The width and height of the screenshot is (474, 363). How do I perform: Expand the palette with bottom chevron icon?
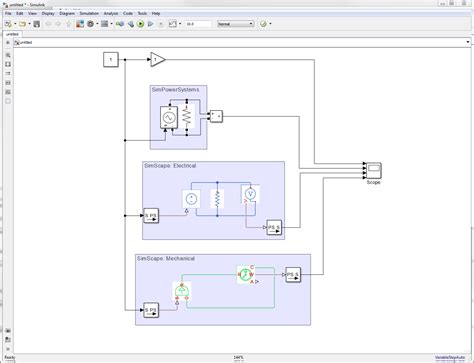8,349
